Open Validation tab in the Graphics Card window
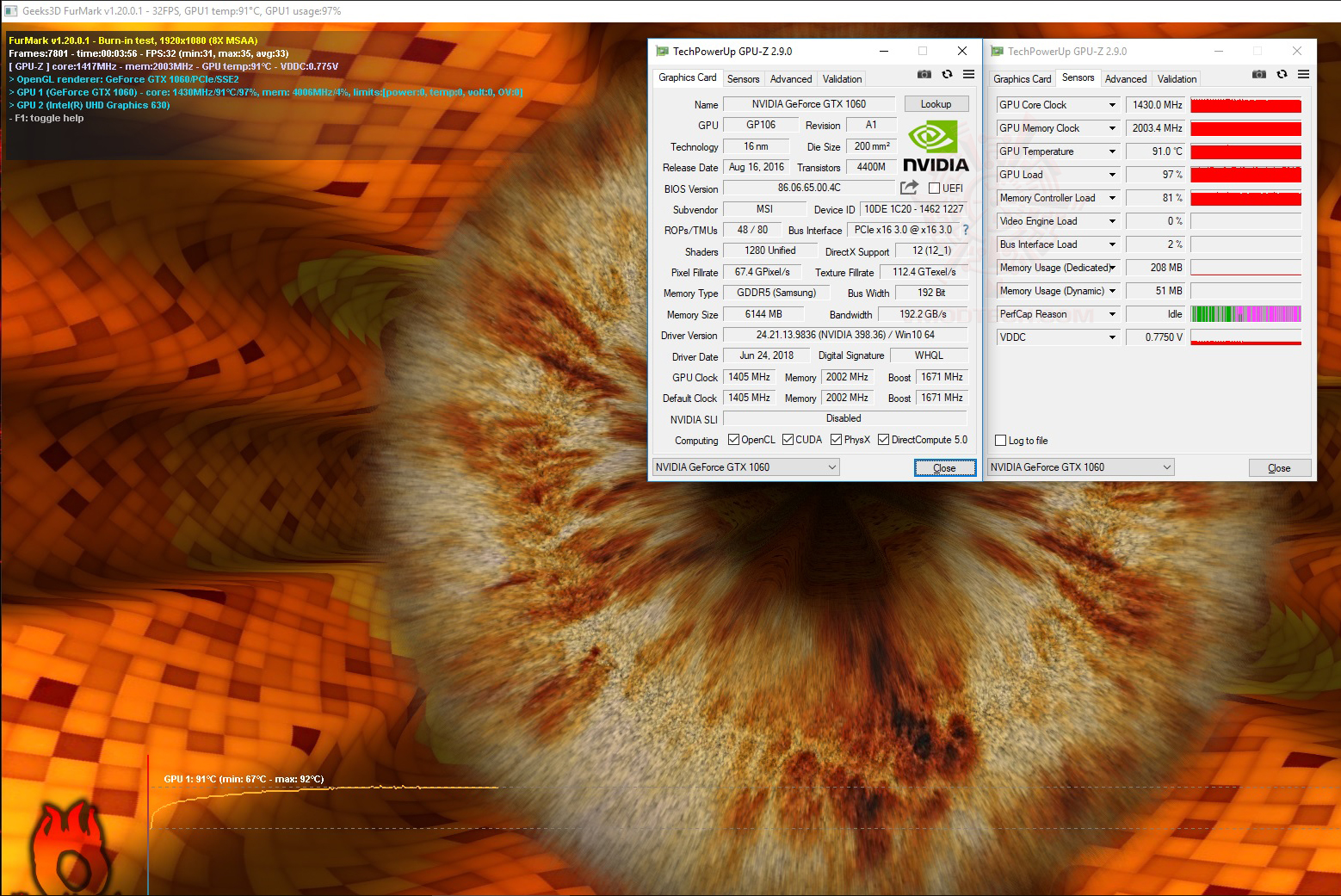The height and width of the screenshot is (896, 1341). pyautogui.click(x=842, y=79)
